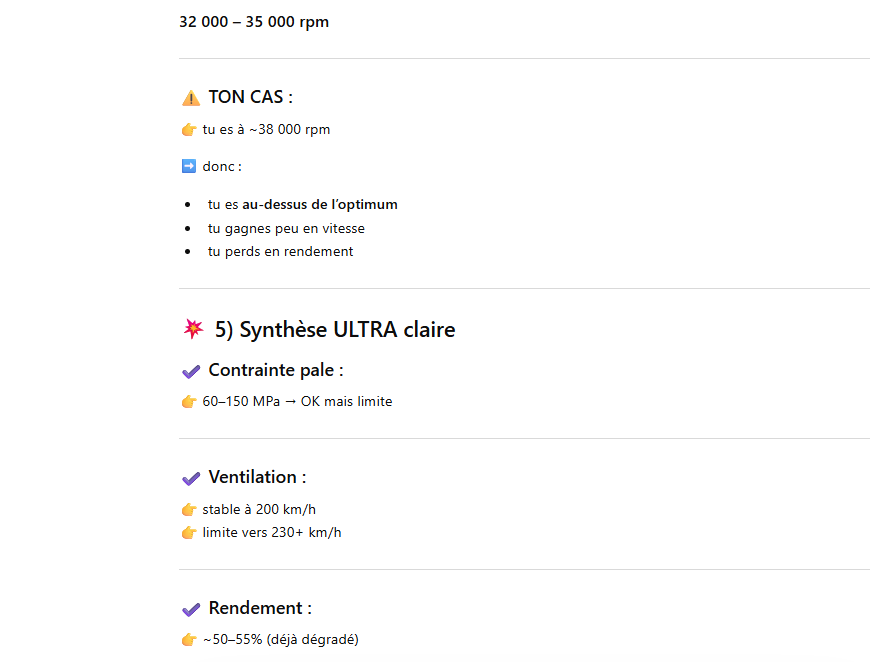The height and width of the screenshot is (662, 893).
Task: Click the '5) Synthèse ULTRA claire' heading
Action: click(335, 329)
